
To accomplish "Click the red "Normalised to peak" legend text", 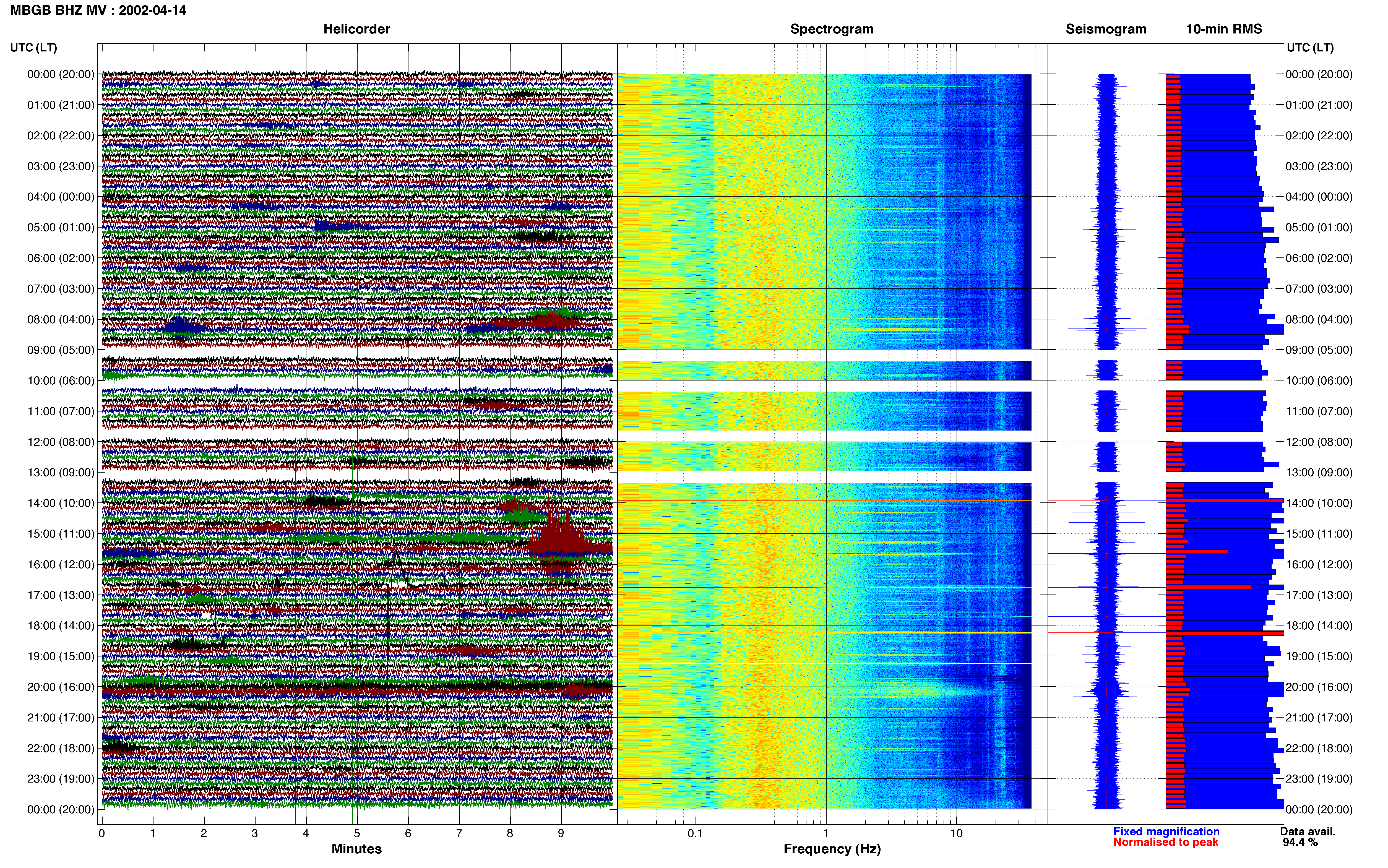I will coord(1165,842).
